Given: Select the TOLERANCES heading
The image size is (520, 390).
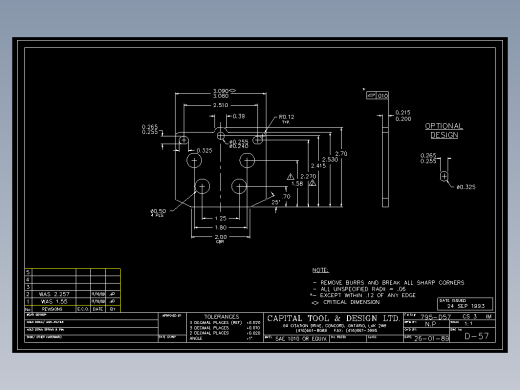Looking at the screenshot, I should 222,316.
